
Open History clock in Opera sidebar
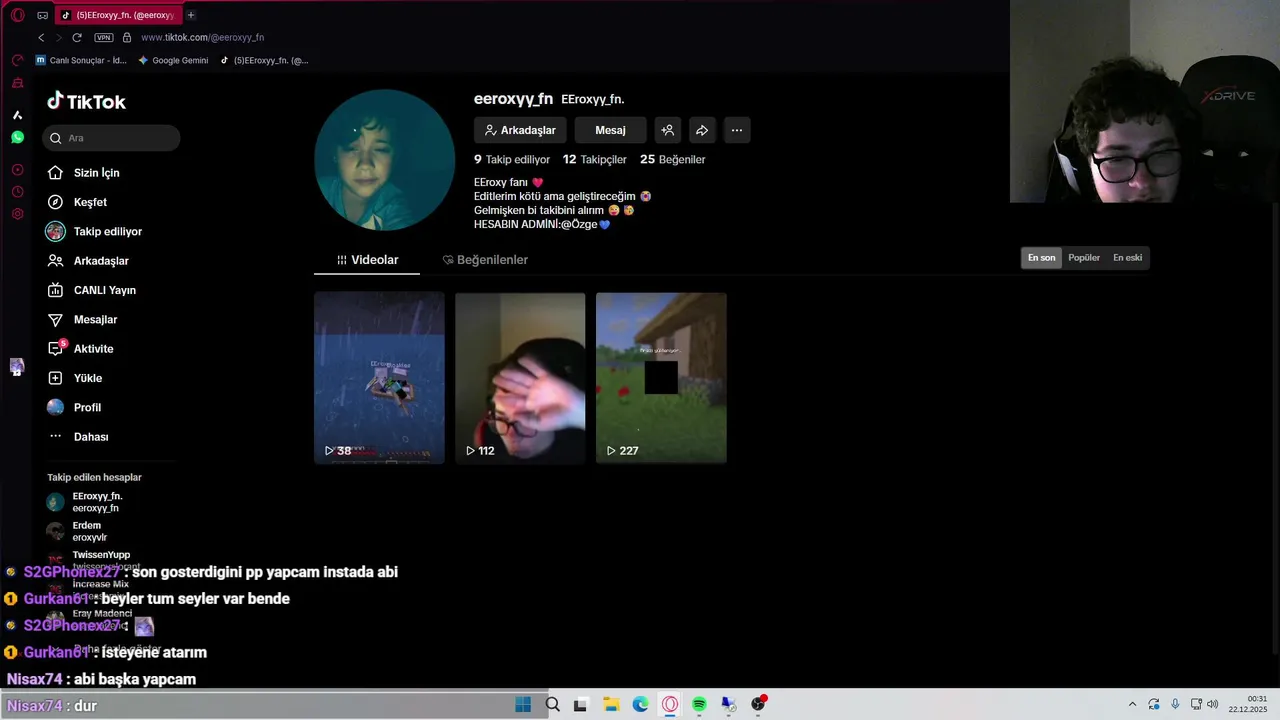coord(17,192)
